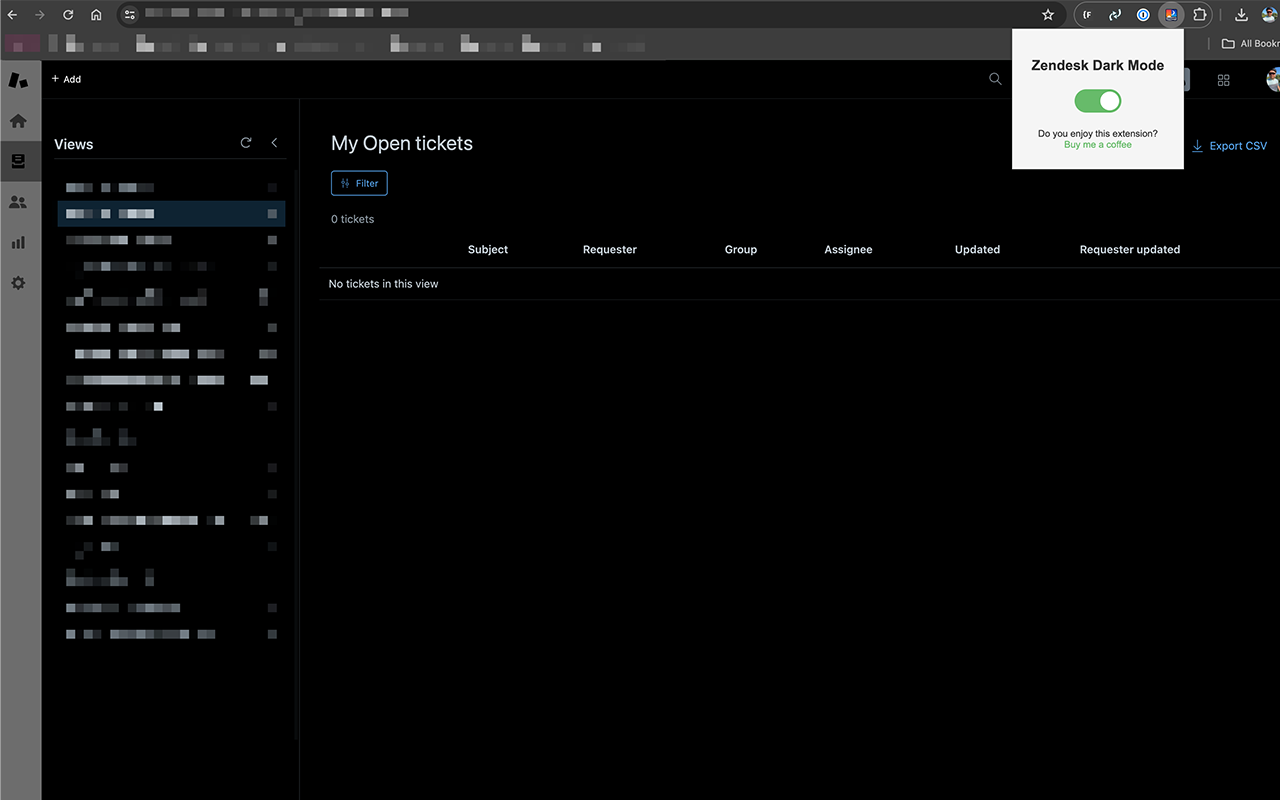Open the search icon in the top bar
This screenshot has height=800, width=1280.
tap(995, 79)
